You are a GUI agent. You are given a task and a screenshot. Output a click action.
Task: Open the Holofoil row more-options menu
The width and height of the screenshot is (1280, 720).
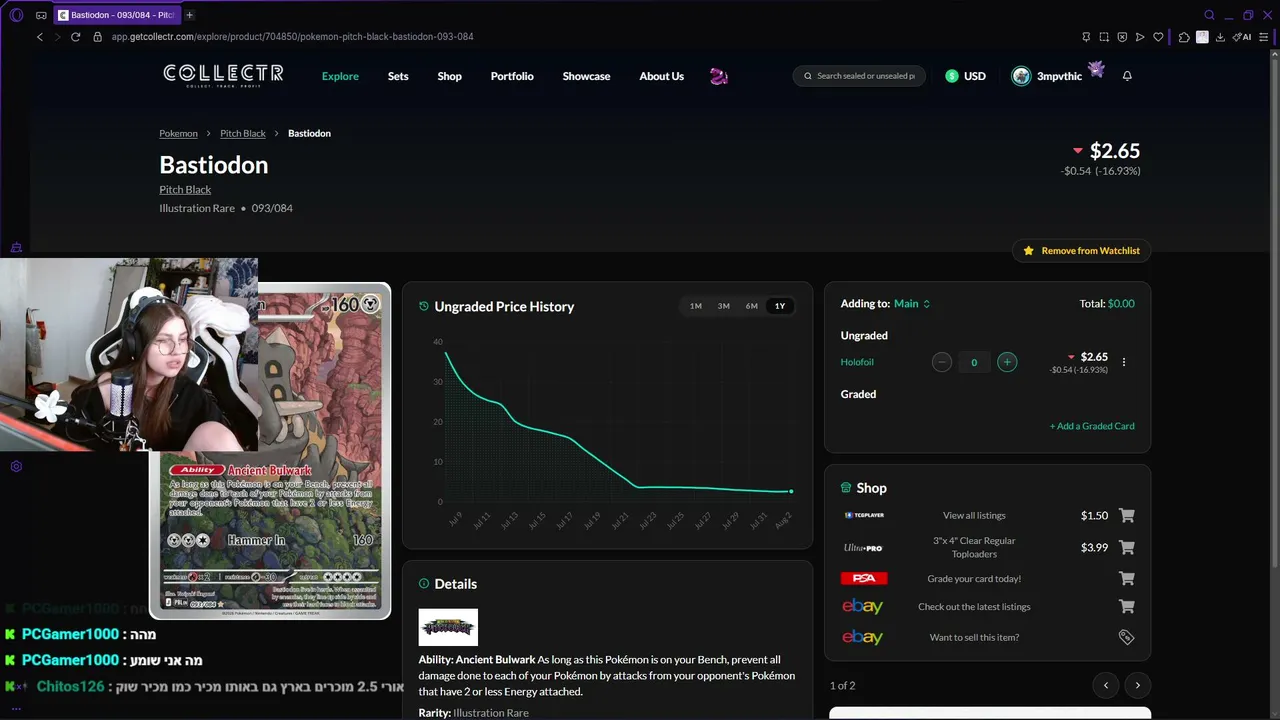tap(1124, 362)
